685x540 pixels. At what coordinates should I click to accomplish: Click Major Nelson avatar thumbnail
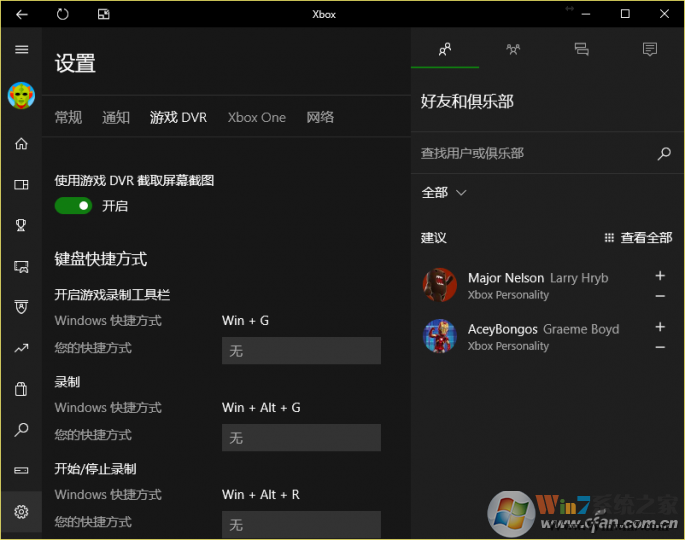[440, 285]
